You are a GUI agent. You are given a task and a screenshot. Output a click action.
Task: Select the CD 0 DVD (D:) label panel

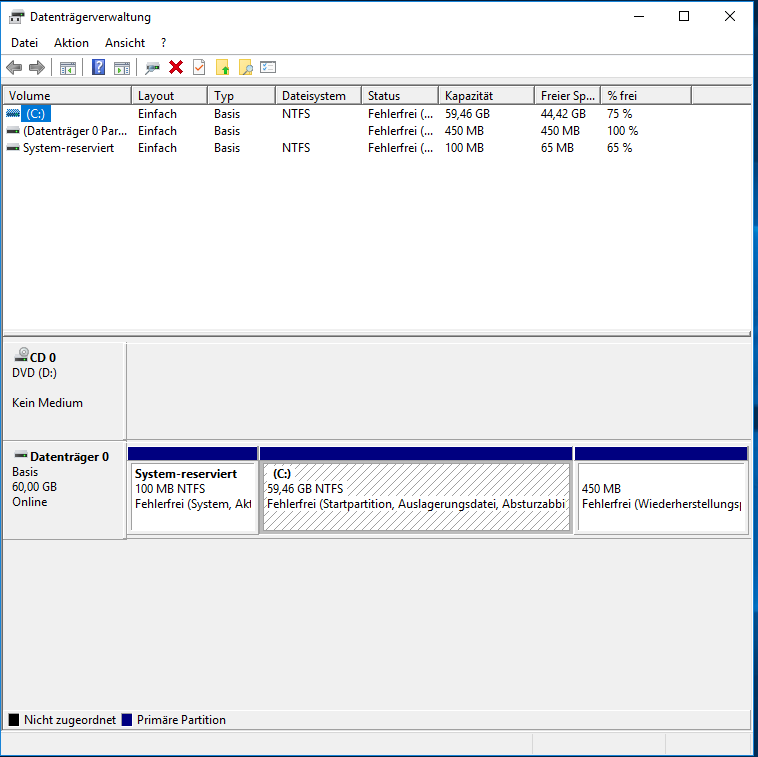coord(64,390)
